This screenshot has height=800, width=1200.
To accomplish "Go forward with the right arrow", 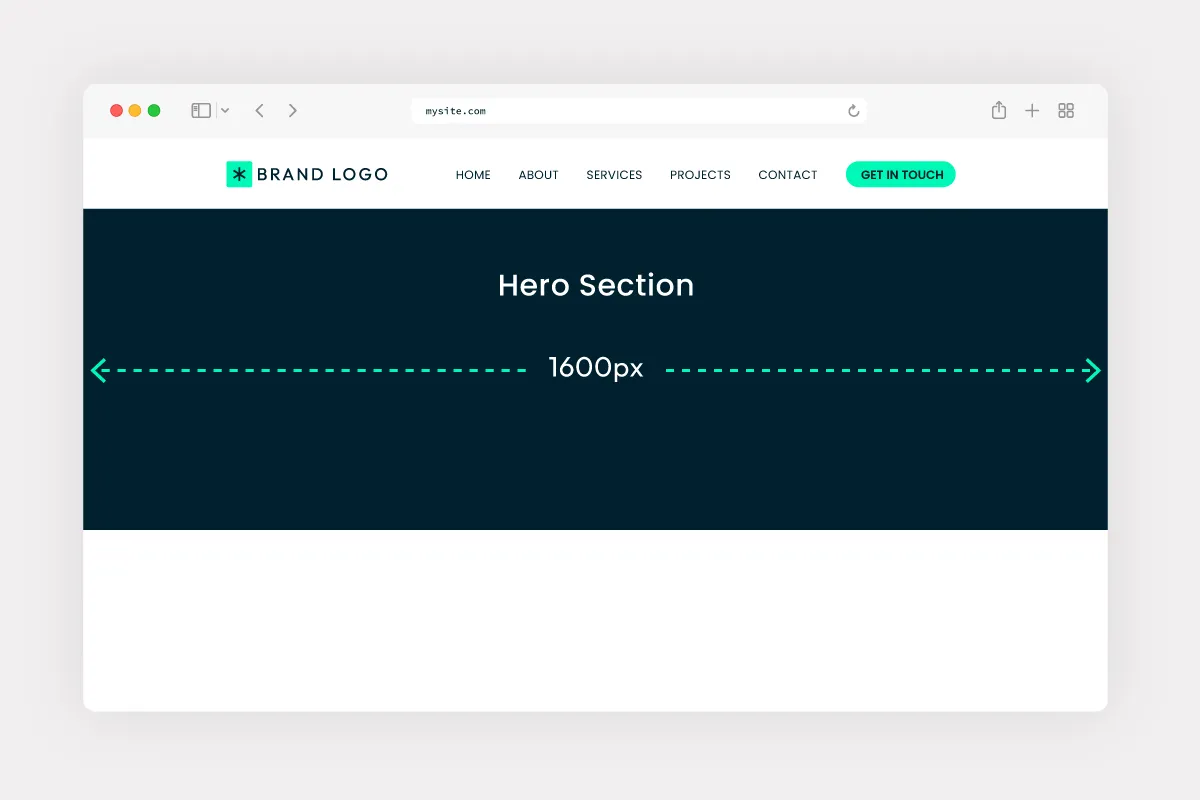I will click(x=293, y=111).
